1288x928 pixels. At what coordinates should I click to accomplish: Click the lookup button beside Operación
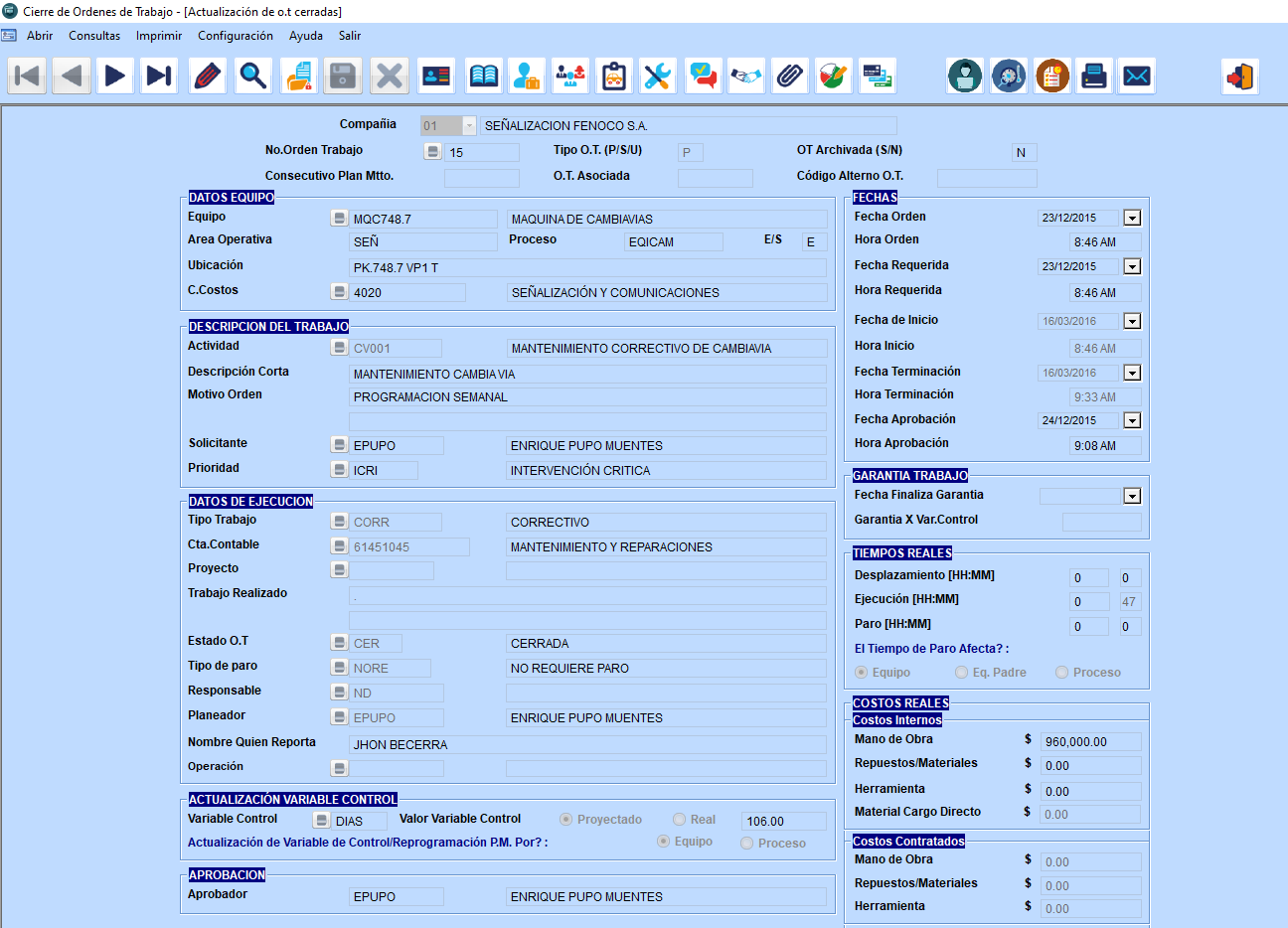tap(339, 768)
